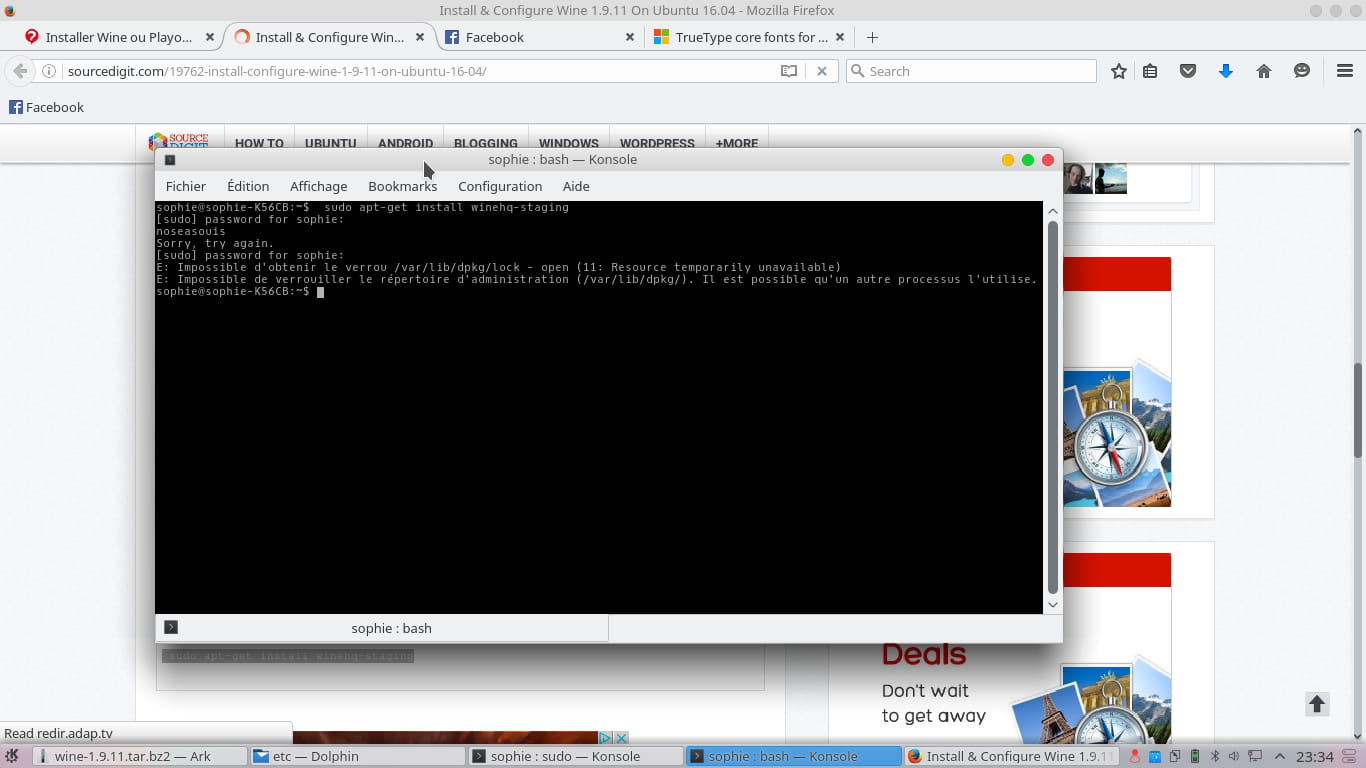Open the volume tray icon

pyautogui.click(x=1233, y=757)
